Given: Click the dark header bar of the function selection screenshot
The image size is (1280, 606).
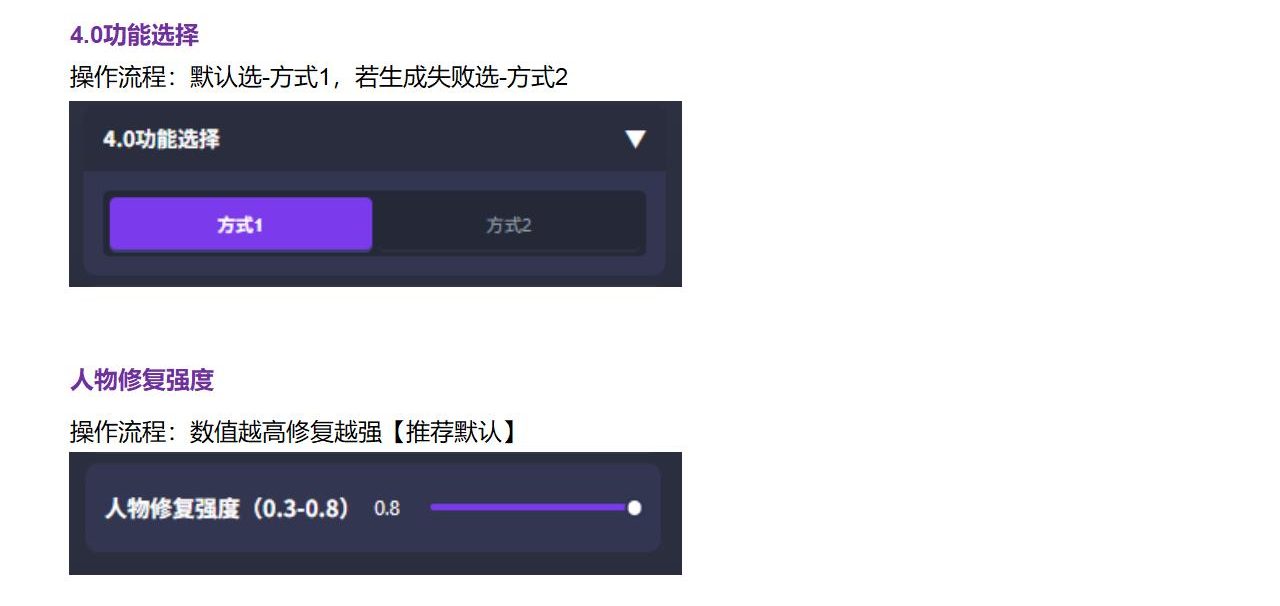Looking at the screenshot, I should [x=375, y=138].
